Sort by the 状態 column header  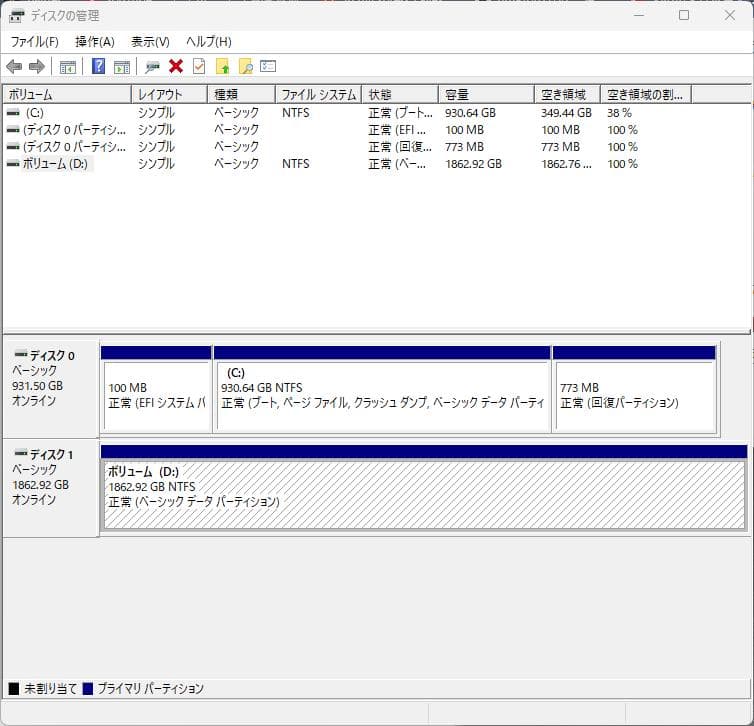pyautogui.click(x=400, y=94)
